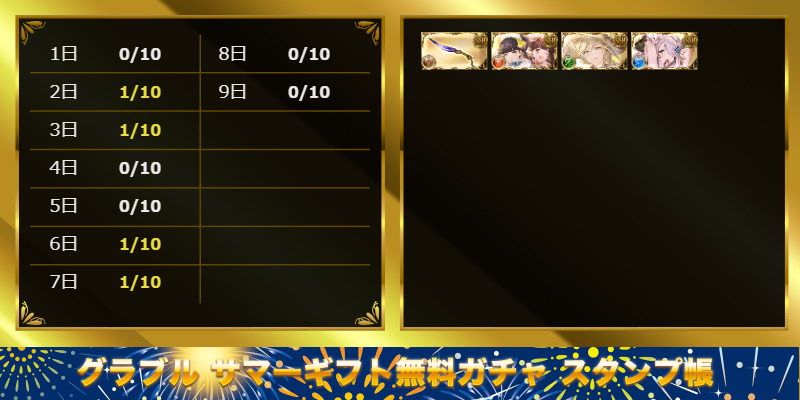Click the SSR badge on the purple dagger card

tap(480, 41)
